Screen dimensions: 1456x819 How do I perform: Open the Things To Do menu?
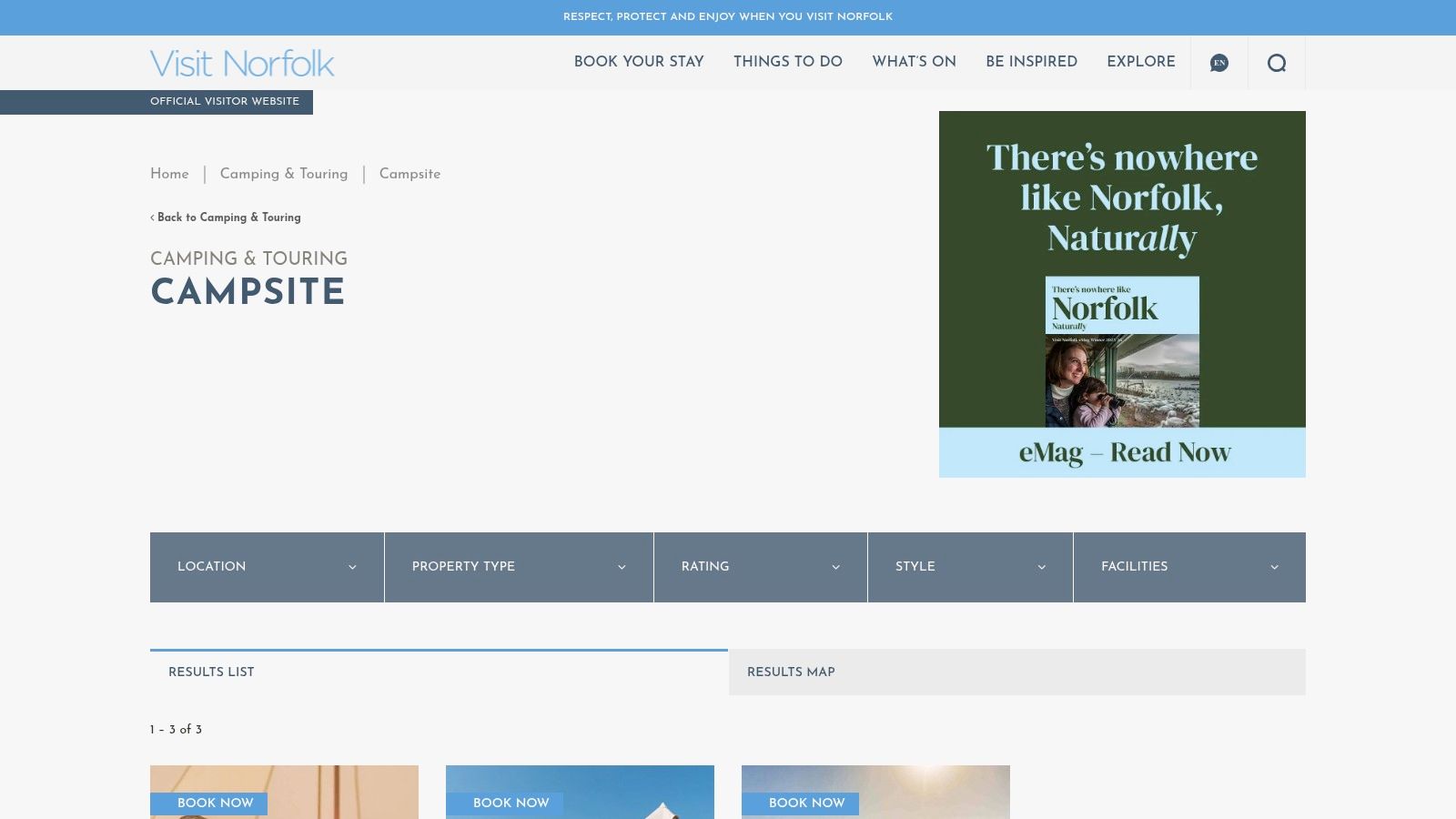coord(788,62)
